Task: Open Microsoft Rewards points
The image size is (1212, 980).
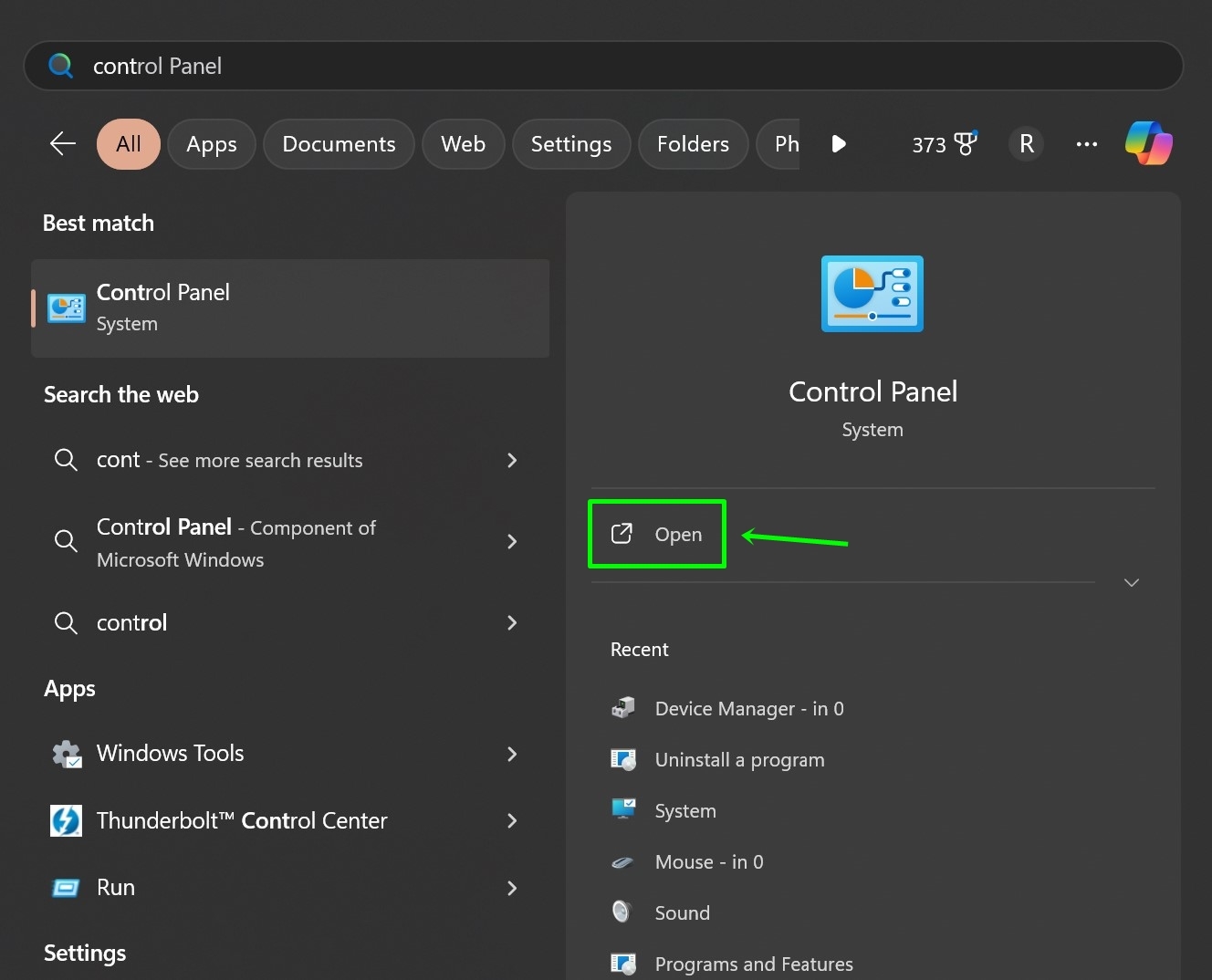Action: click(x=944, y=143)
